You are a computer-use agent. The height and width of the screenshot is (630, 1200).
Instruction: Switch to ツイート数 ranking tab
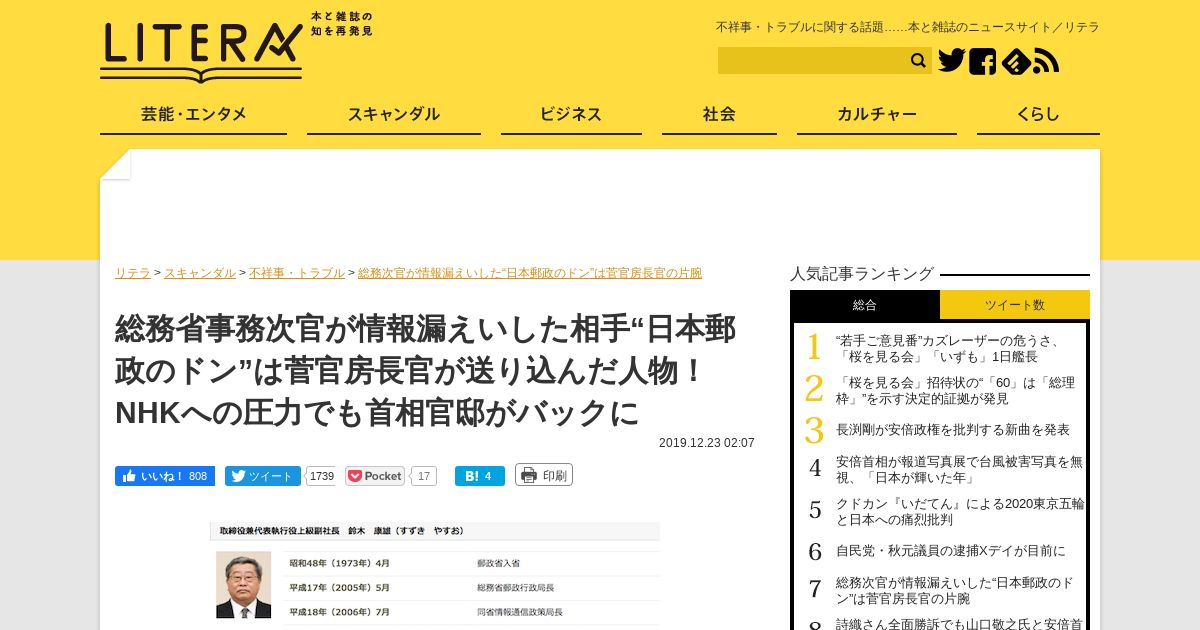[x=1015, y=305]
